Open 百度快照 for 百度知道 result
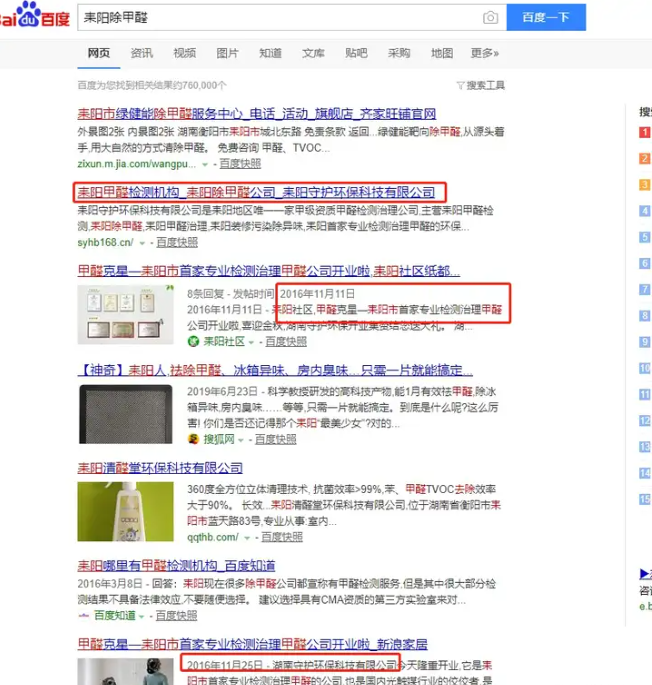This screenshot has width=652, height=685. 176,616
